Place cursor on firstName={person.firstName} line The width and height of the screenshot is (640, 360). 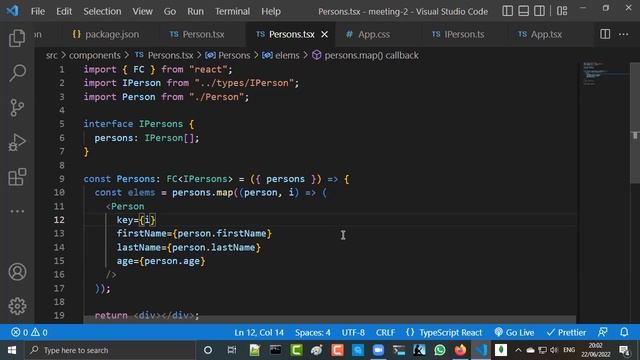[x=194, y=233]
